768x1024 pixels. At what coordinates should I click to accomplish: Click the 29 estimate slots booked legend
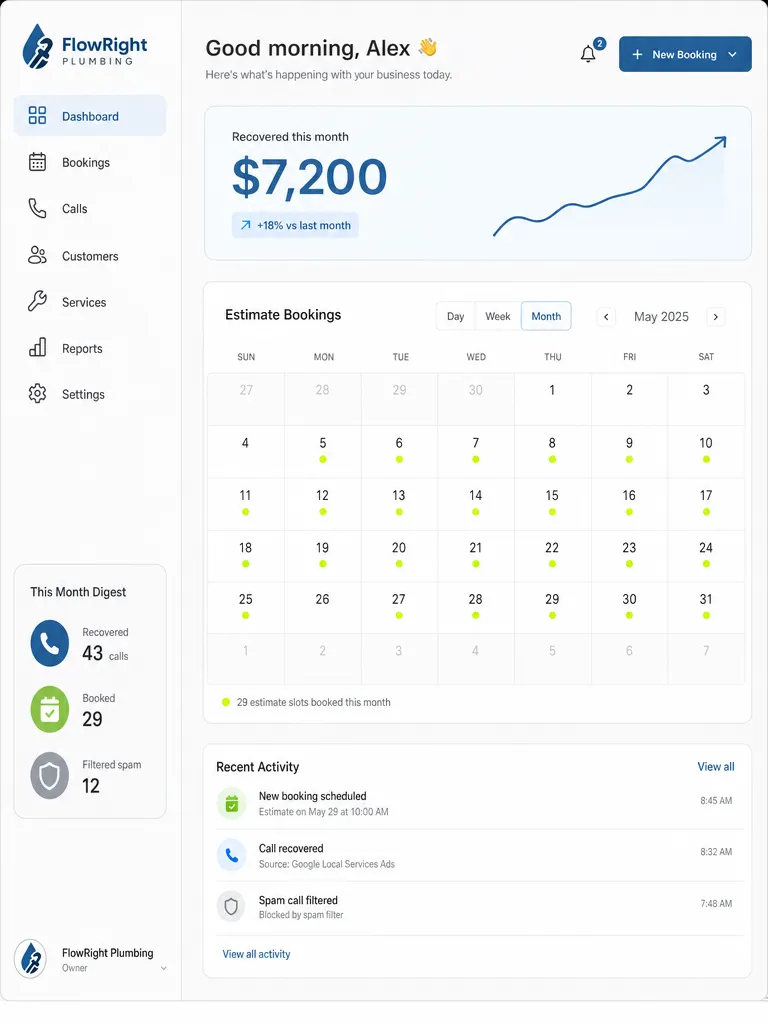click(306, 702)
